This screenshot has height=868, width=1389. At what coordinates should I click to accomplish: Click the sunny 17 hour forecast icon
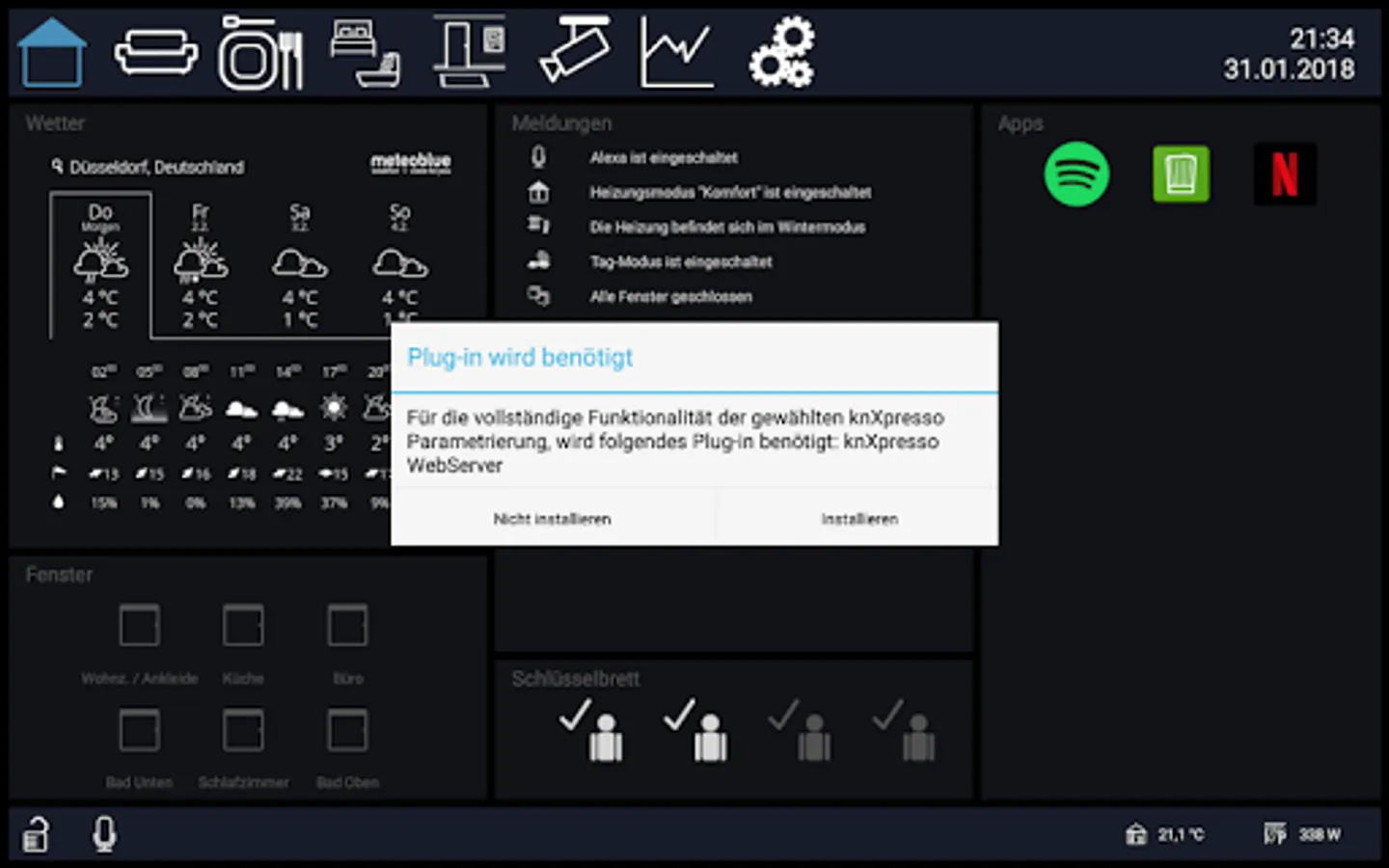[x=334, y=408]
